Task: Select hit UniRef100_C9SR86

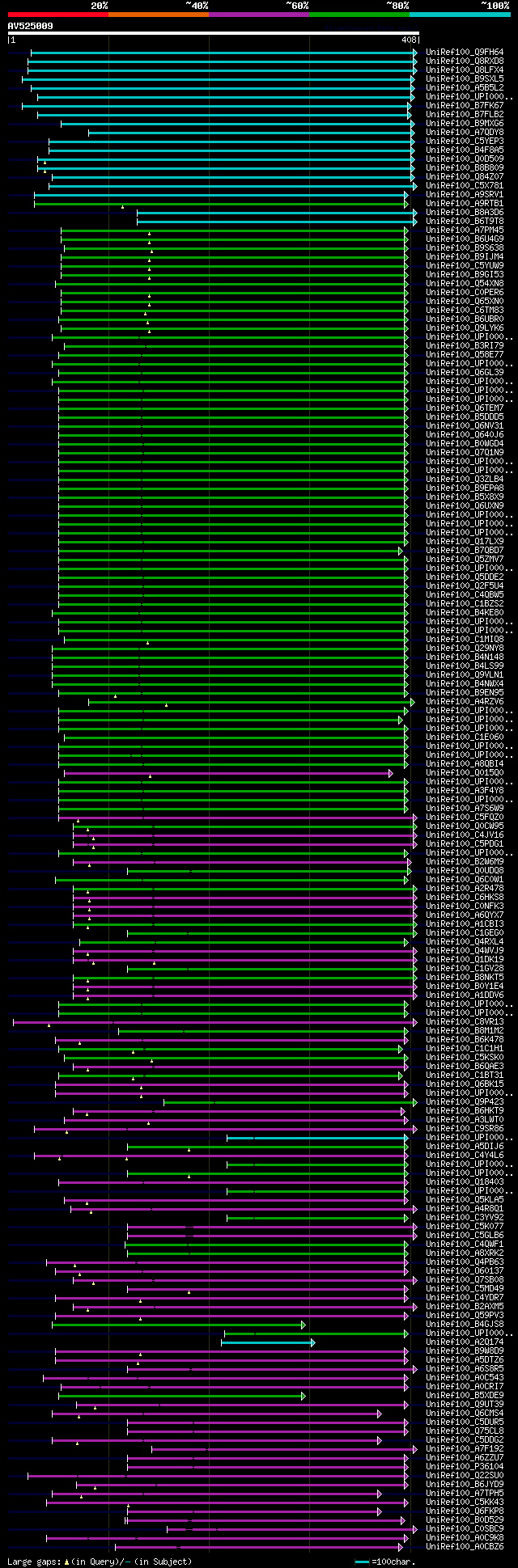Action: click(x=465, y=1129)
